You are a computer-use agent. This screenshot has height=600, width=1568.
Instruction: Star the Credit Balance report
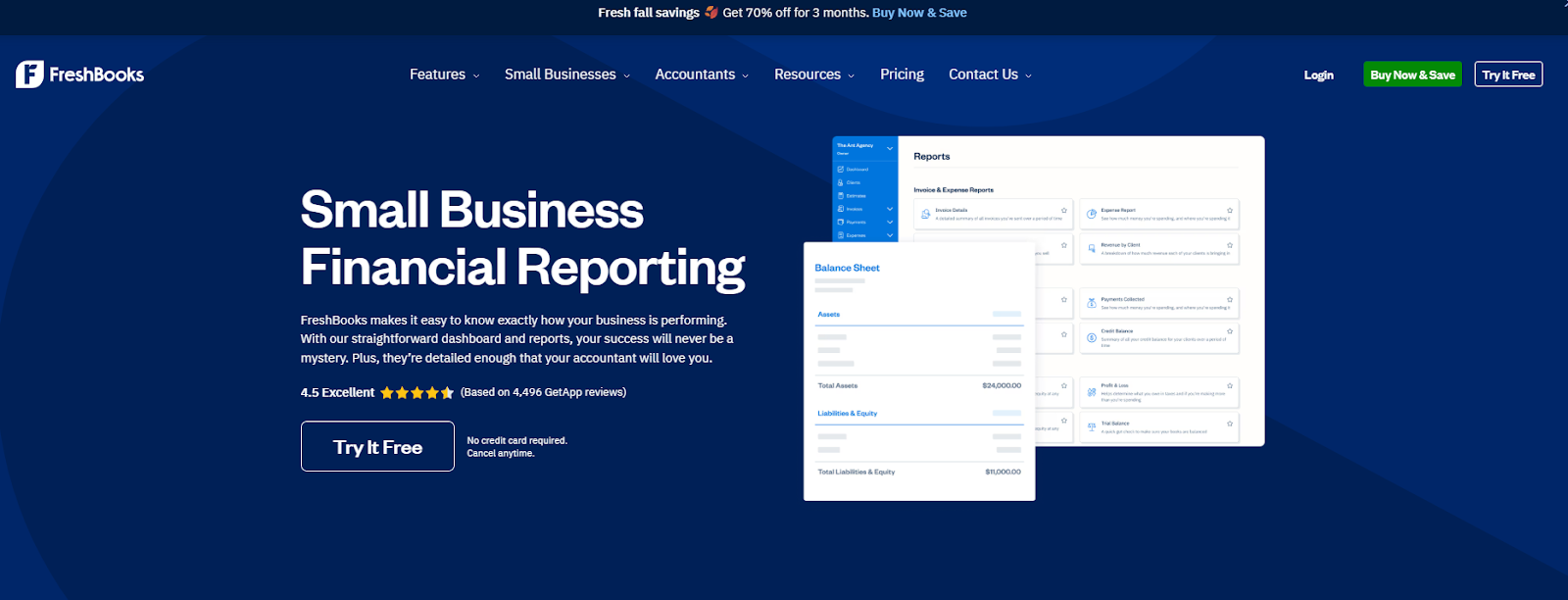tap(1230, 331)
